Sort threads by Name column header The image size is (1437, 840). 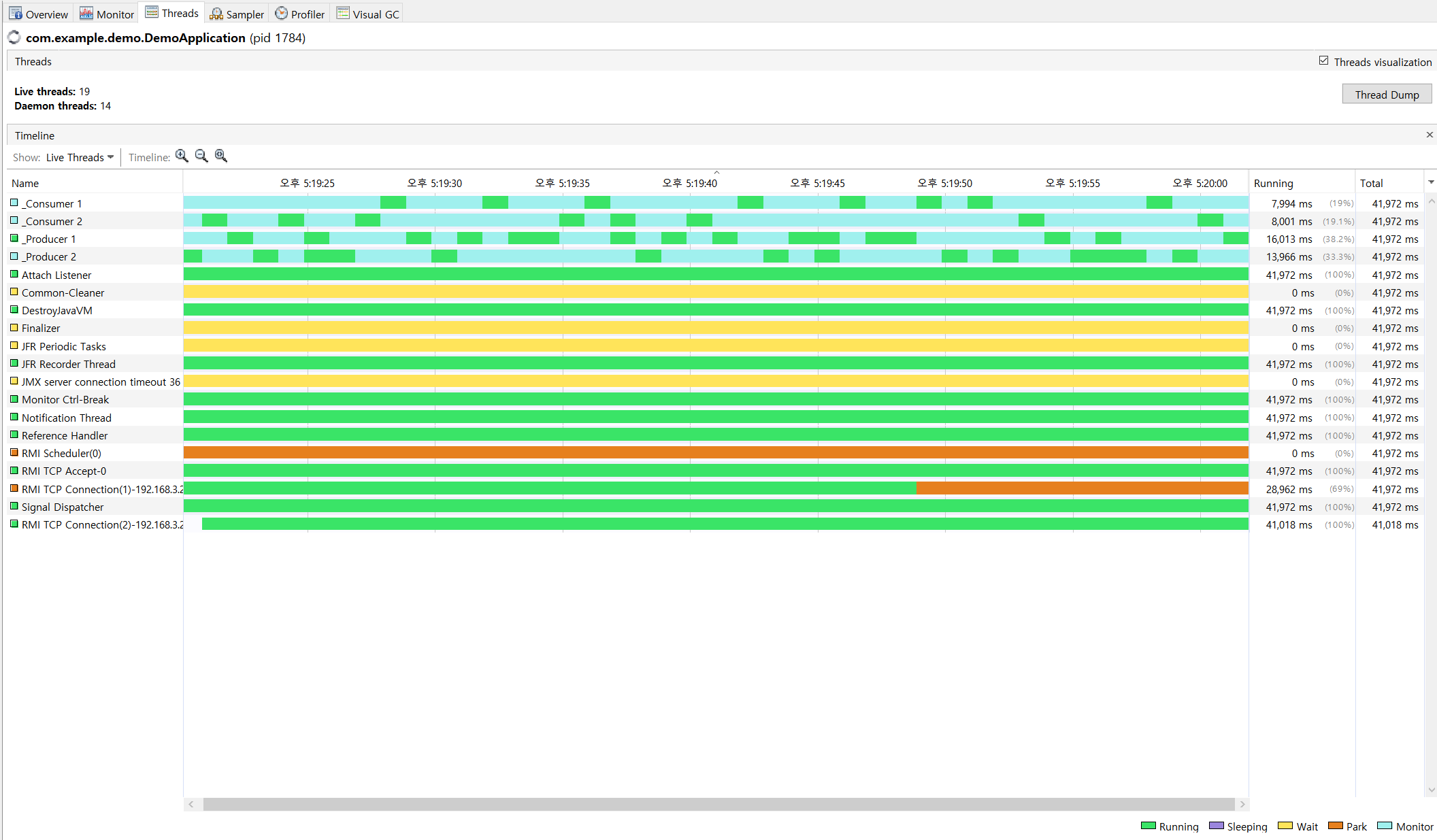click(25, 183)
